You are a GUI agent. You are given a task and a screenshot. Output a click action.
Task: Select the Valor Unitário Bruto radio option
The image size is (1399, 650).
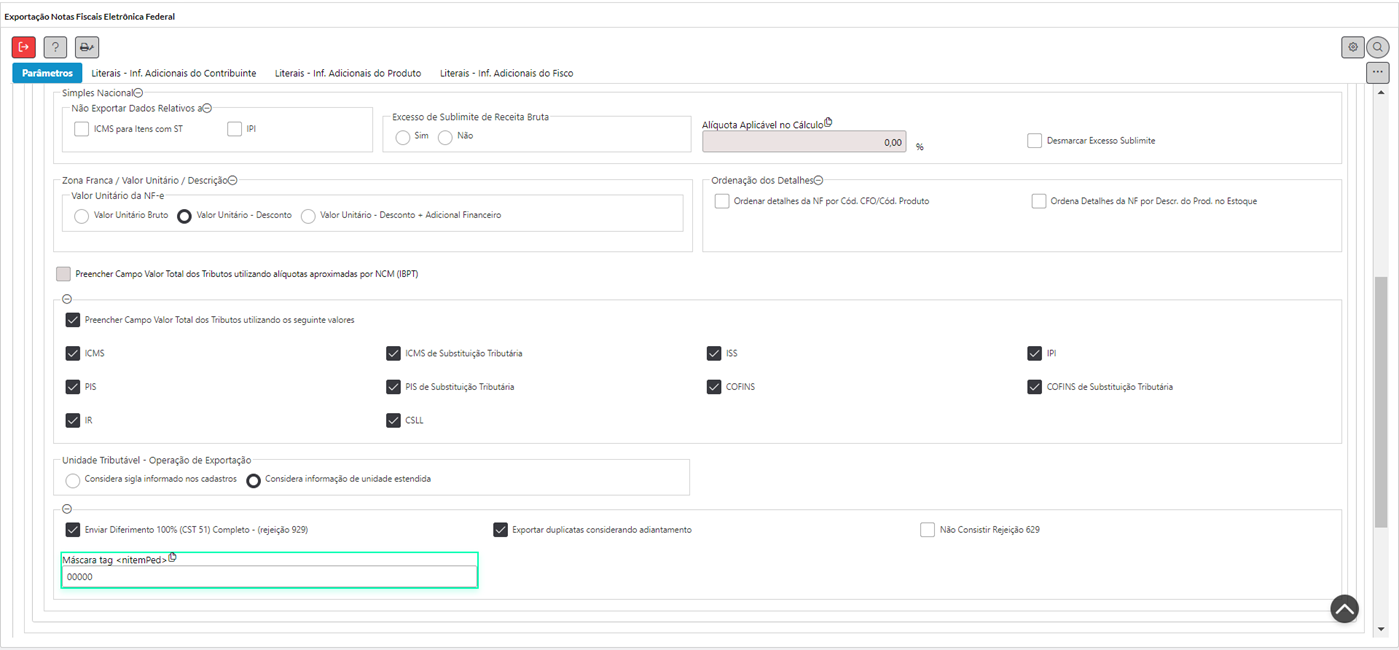click(82, 216)
